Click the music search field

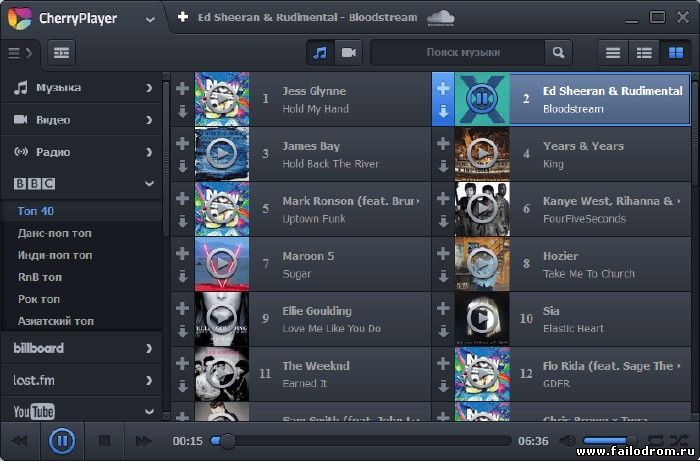click(x=458, y=53)
